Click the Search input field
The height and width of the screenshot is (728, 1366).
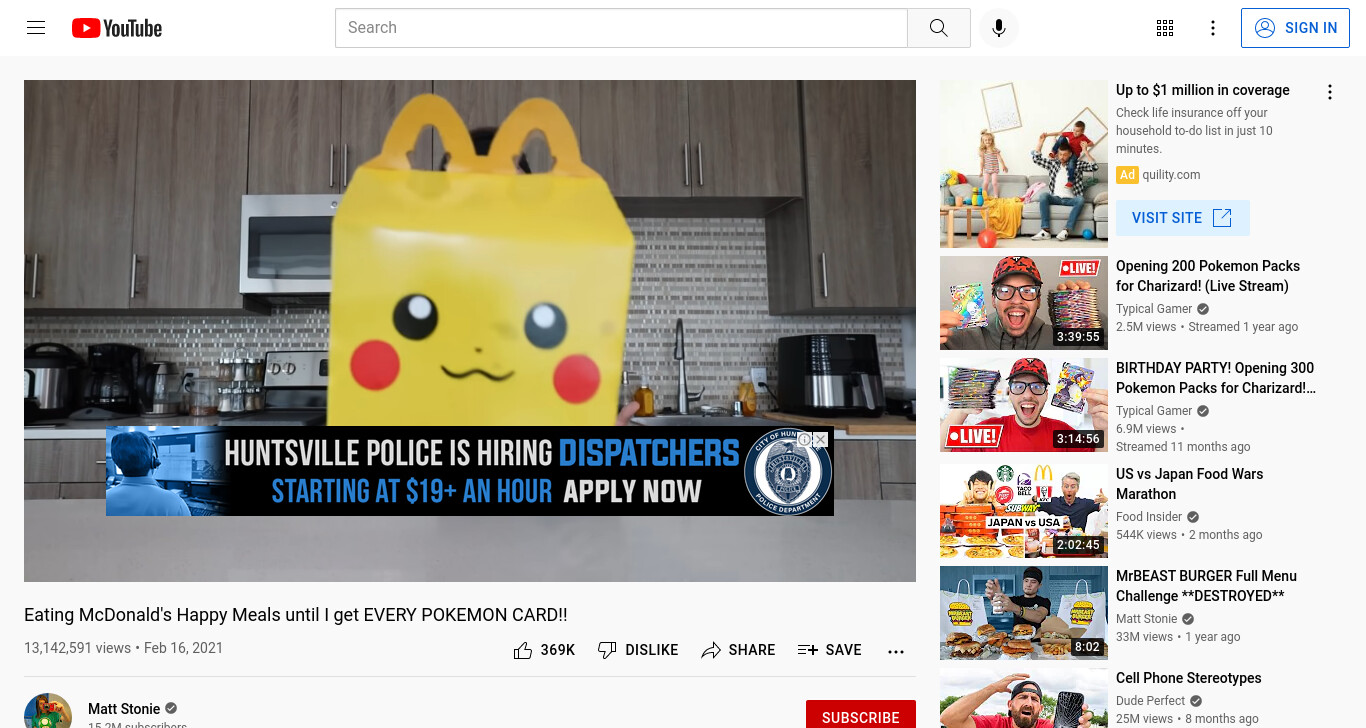[x=621, y=28]
